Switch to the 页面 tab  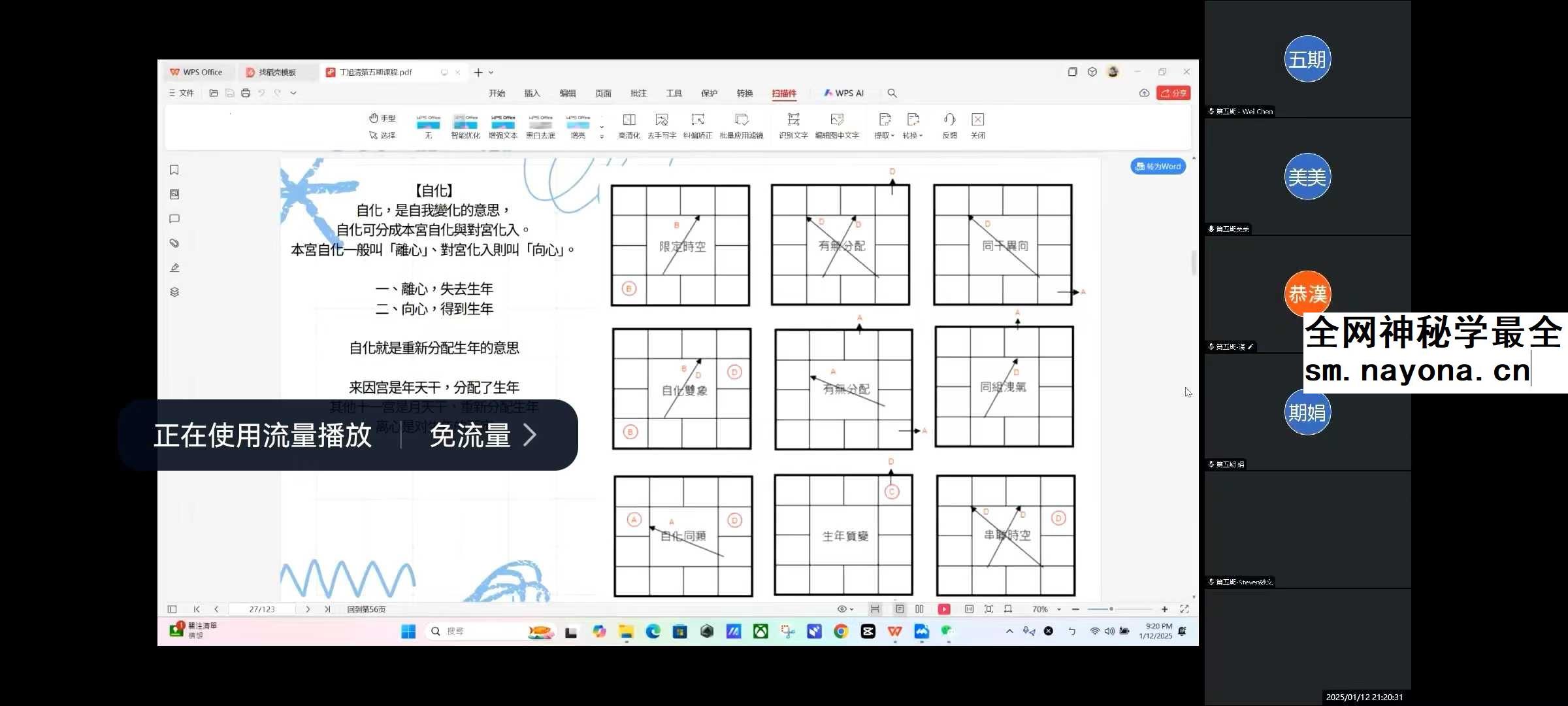[603, 93]
